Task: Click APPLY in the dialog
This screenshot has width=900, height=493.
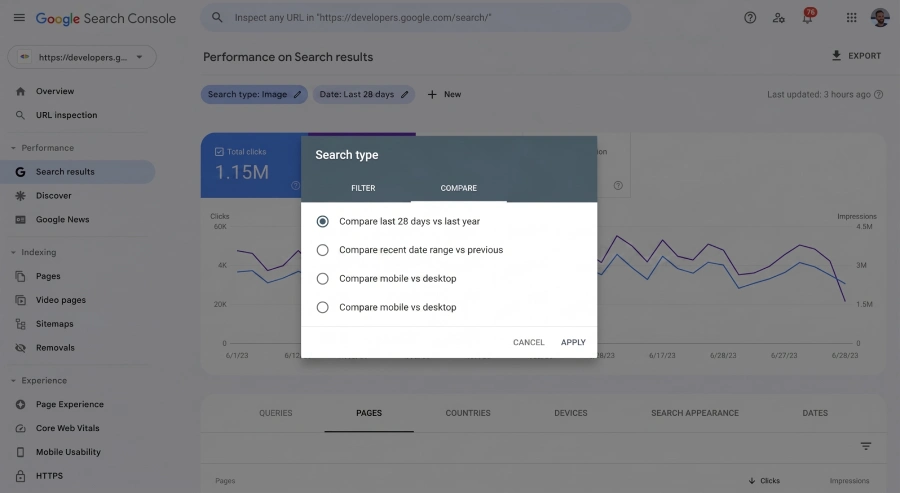Action: (x=573, y=343)
